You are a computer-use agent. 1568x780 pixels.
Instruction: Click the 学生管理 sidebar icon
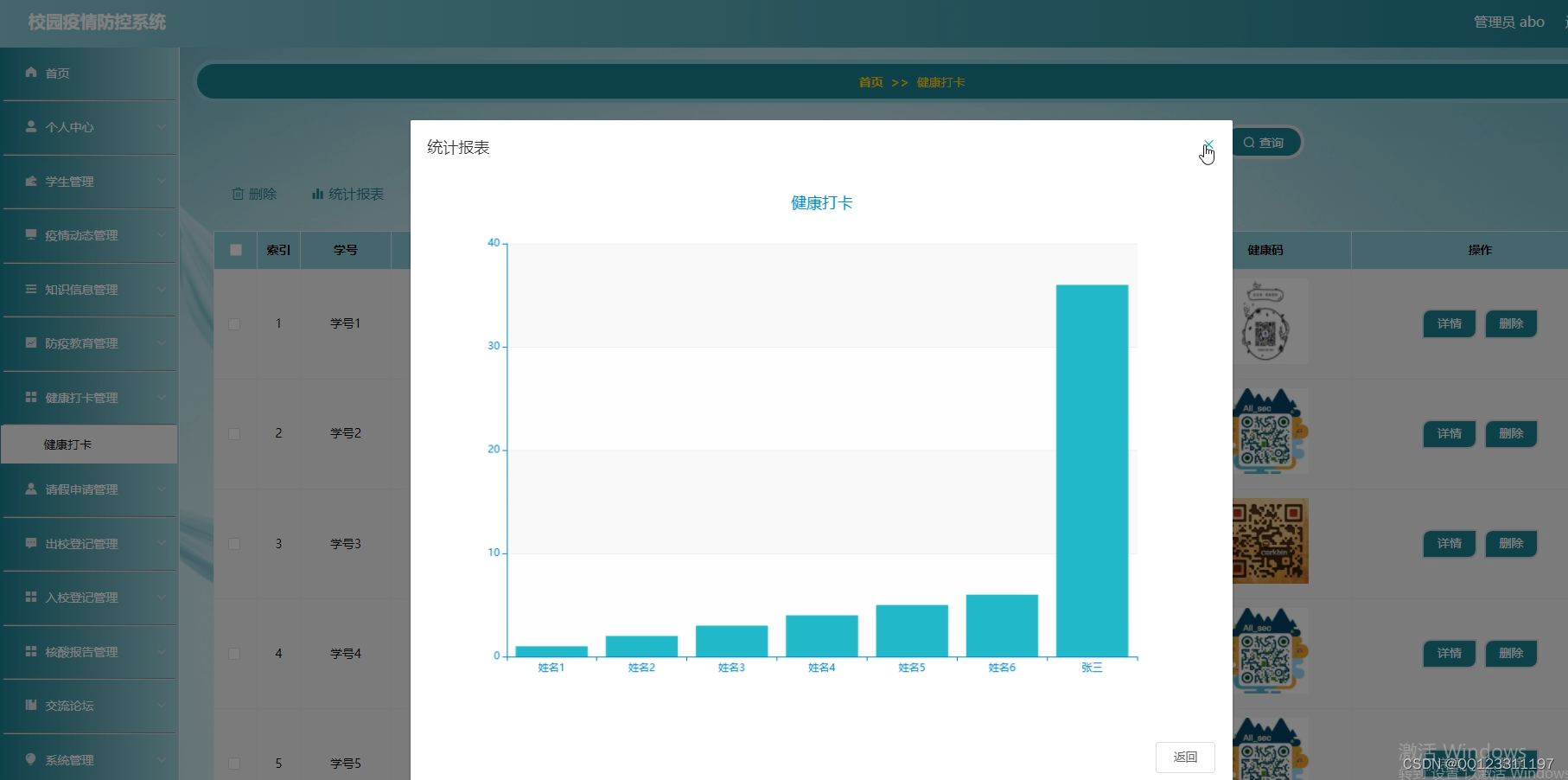(x=31, y=181)
